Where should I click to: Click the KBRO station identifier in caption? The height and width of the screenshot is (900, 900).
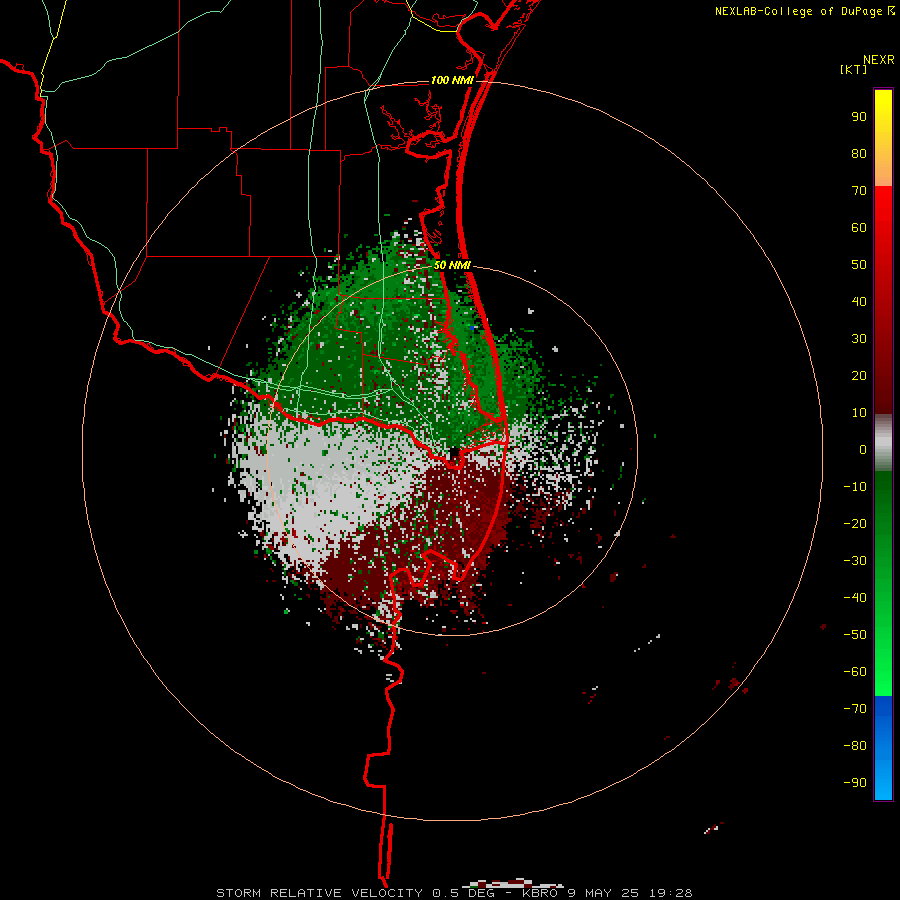[540, 893]
